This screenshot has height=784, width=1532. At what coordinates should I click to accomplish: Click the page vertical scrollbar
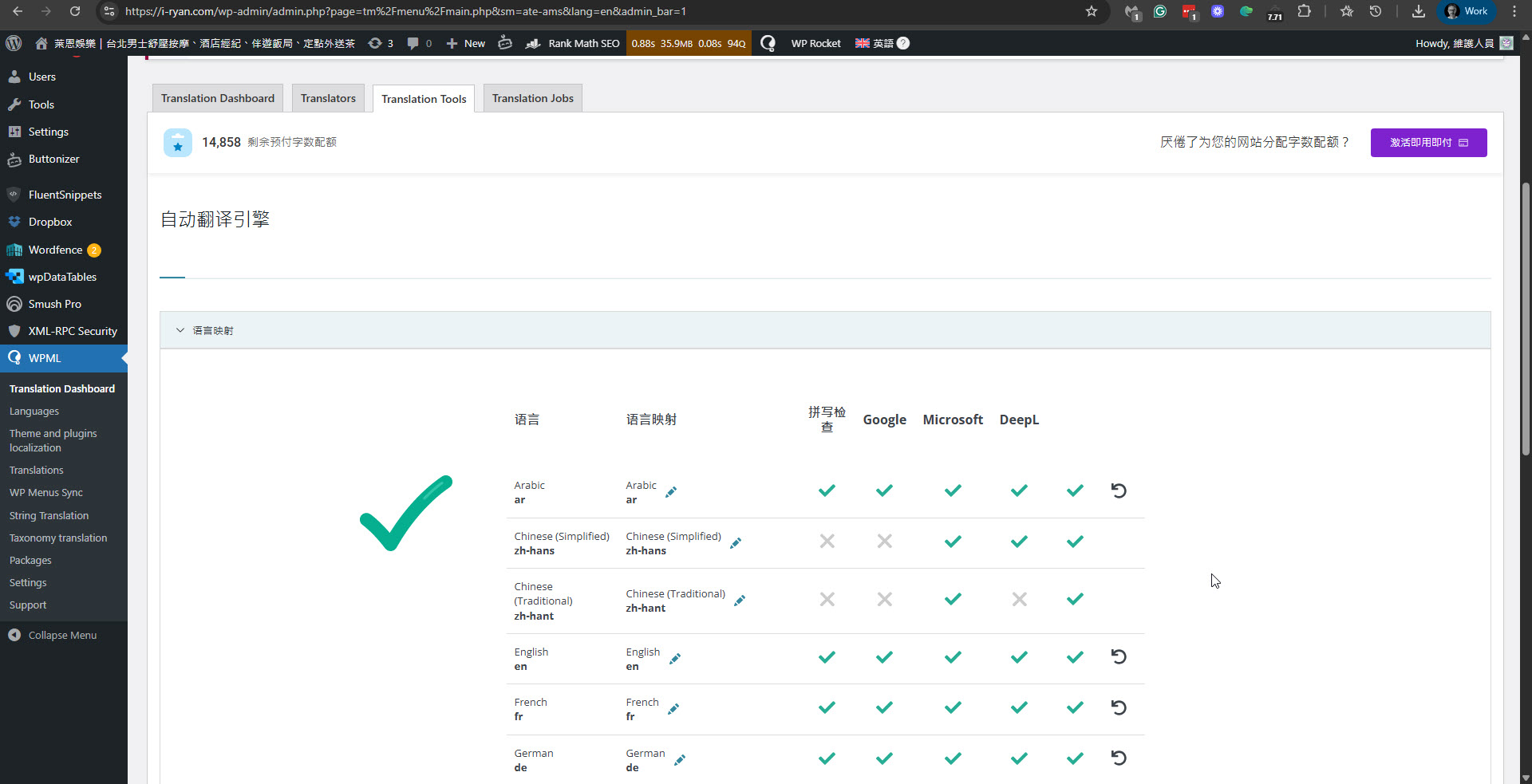click(x=1526, y=319)
